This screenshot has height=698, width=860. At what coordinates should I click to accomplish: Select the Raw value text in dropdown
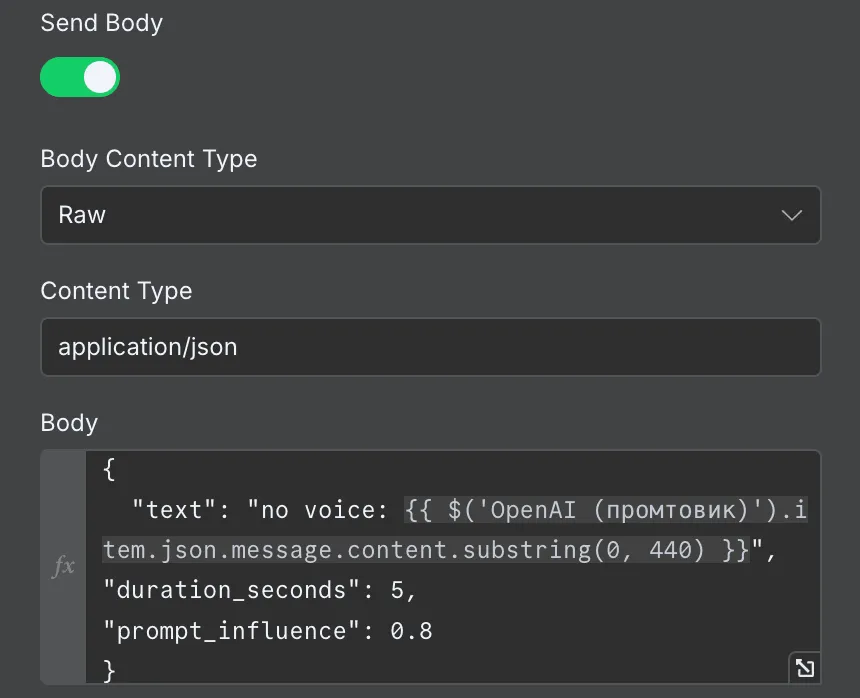point(82,215)
